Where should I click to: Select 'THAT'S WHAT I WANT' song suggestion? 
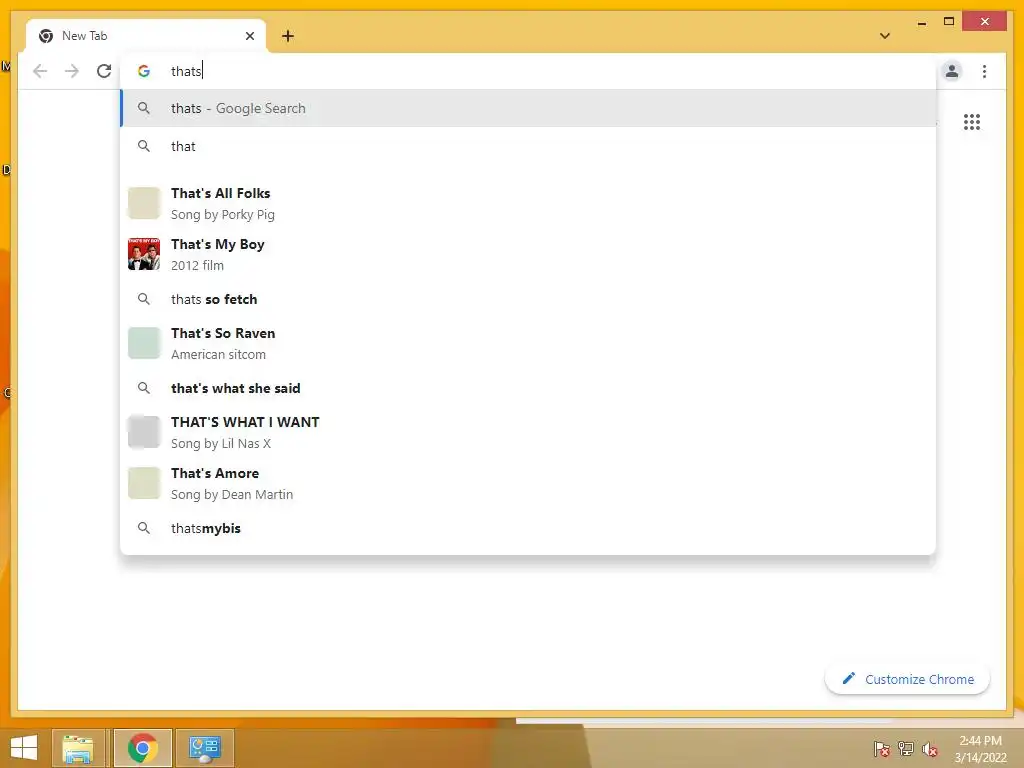[528, 432]
